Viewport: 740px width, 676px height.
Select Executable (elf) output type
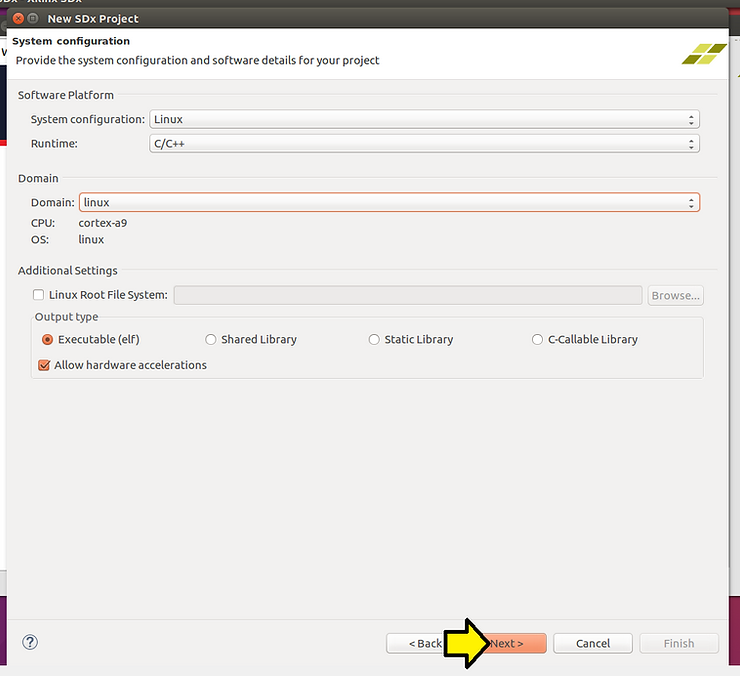pyautogui.click(x=47, y=339)
